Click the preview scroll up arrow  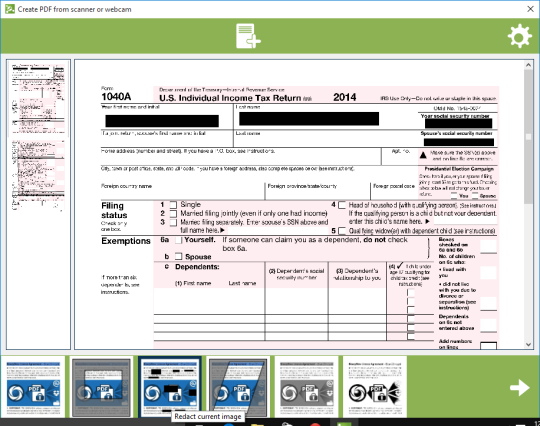pos(529,65)
